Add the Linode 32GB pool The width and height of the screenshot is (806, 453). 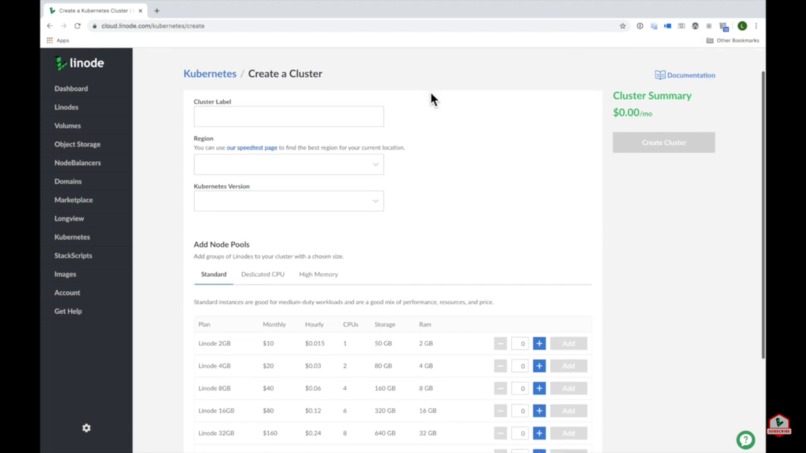click(569, 433)
